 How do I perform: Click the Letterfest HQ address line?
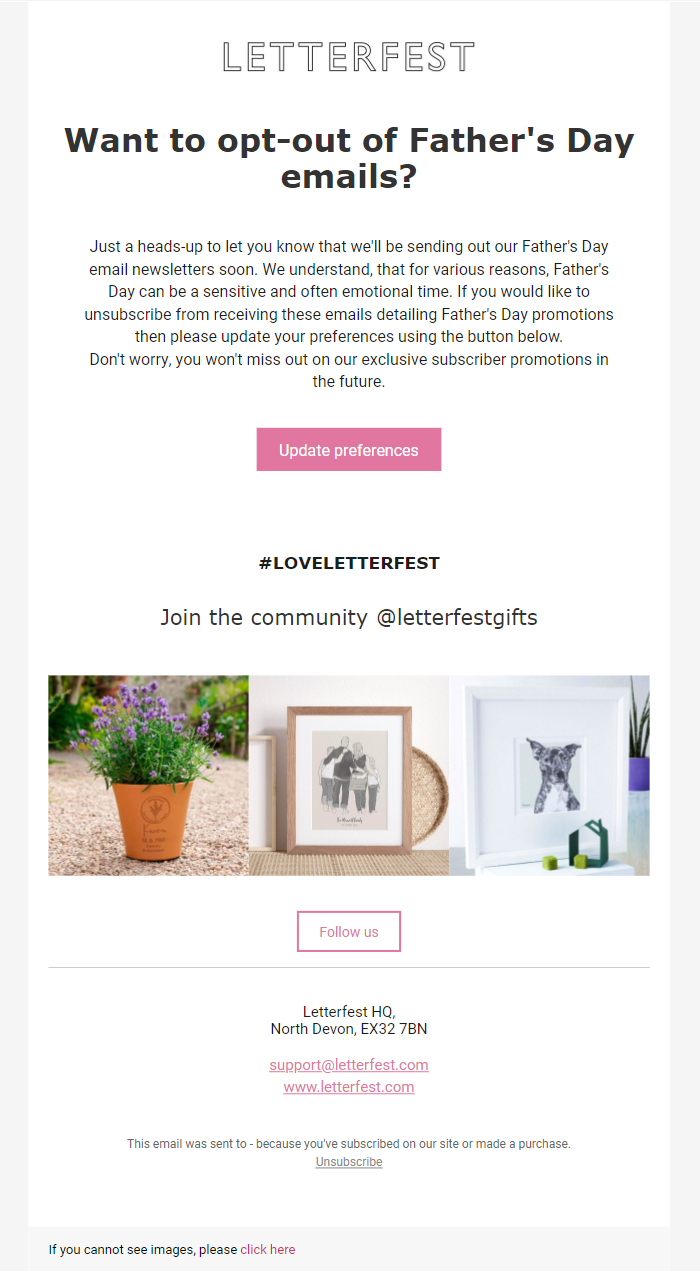[x=349, y=1011]
